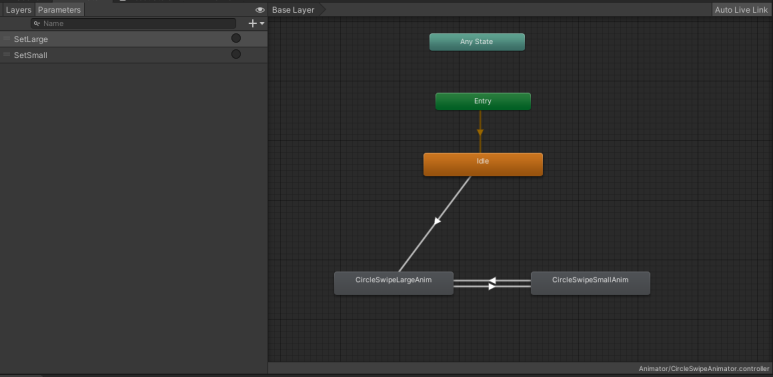
Task: Select the SetLarge parameter row
Action: [x=134, y=39]
